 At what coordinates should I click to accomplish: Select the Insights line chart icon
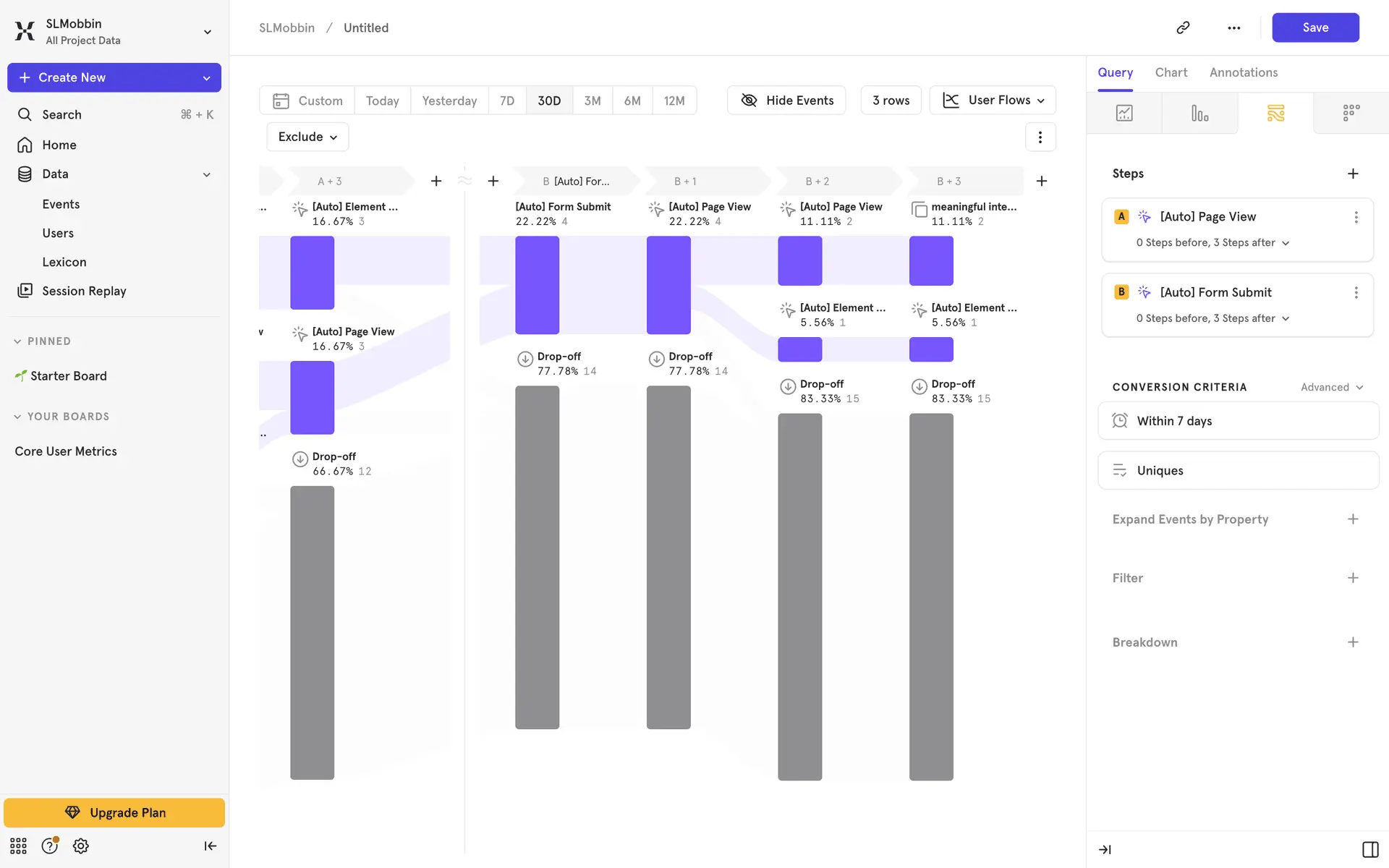1124,113
